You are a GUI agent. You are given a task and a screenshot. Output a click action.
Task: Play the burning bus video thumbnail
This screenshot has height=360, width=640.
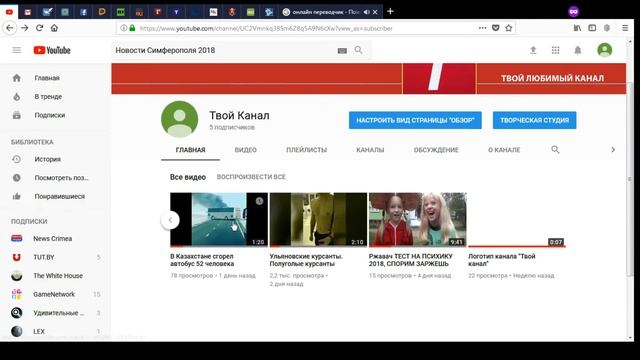pos(219,220)
